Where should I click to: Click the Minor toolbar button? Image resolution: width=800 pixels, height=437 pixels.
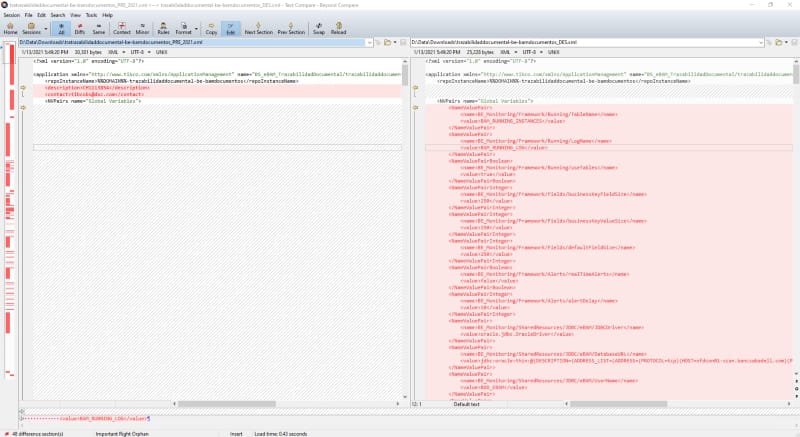(x=143, y=28)
